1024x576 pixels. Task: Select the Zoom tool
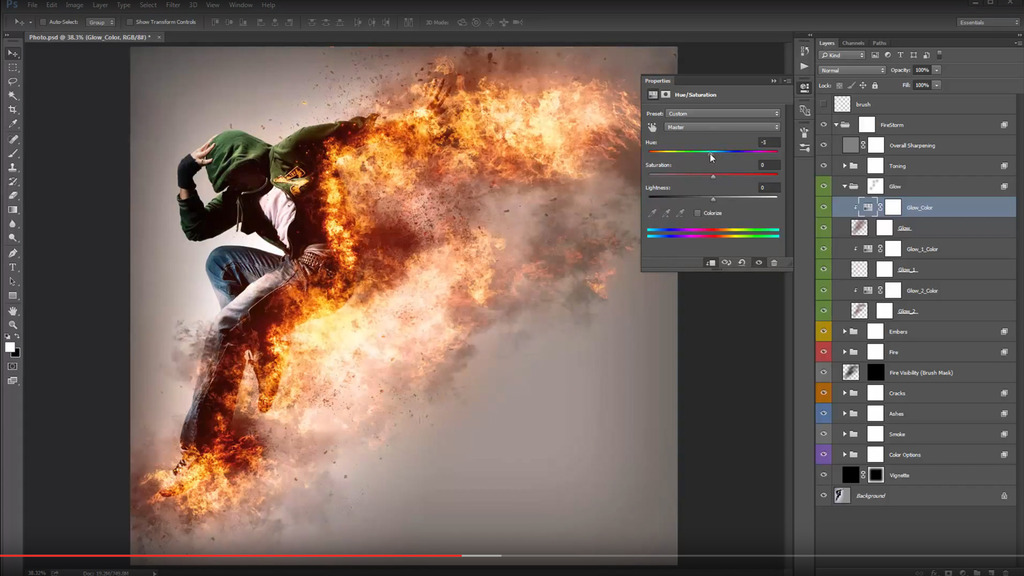pos(12,325)
